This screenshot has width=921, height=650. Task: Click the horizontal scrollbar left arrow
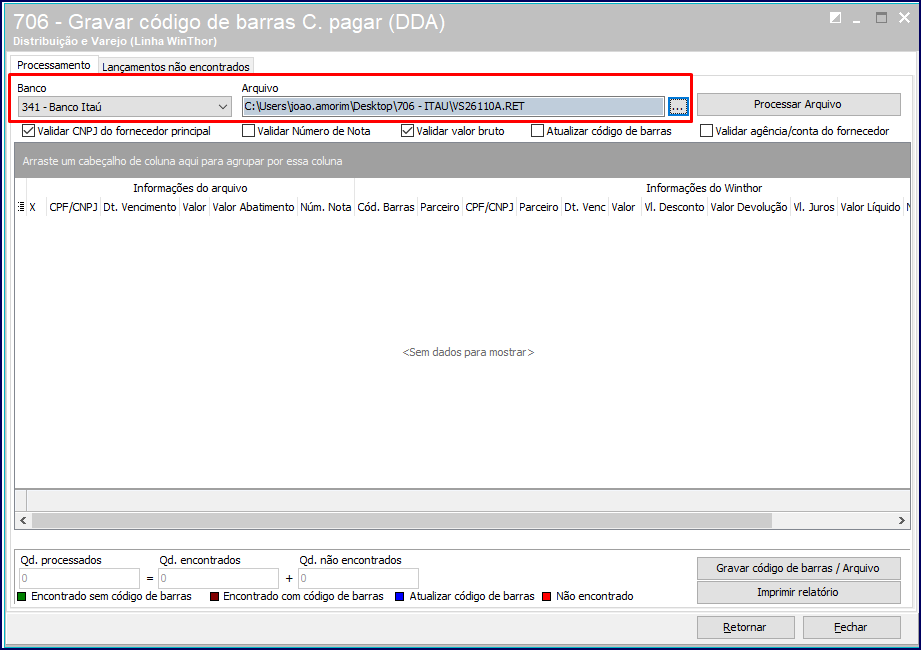click(x=23, y=520)
